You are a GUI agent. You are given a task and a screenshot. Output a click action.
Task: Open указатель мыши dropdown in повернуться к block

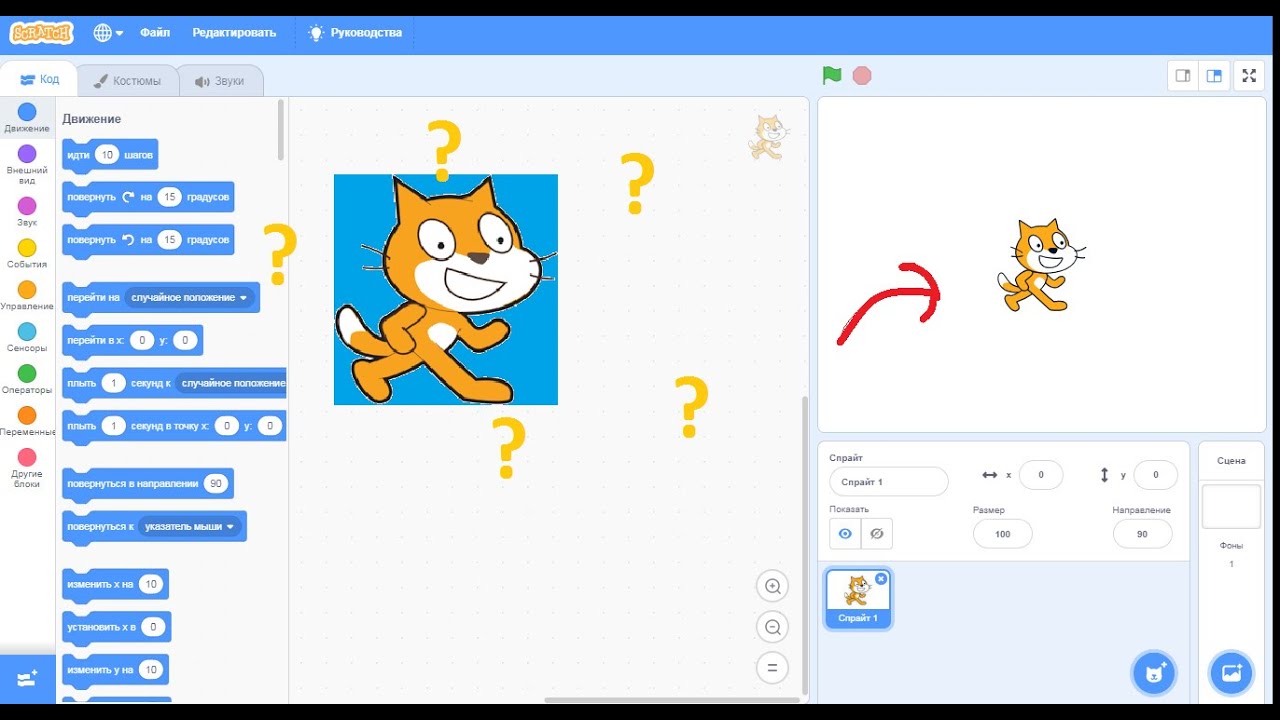[189, 526]
